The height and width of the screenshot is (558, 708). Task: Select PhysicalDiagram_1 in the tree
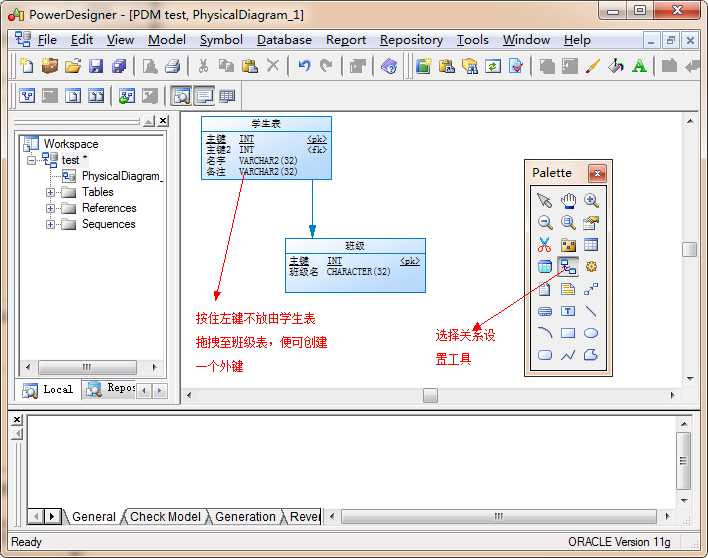pos(113,176)
